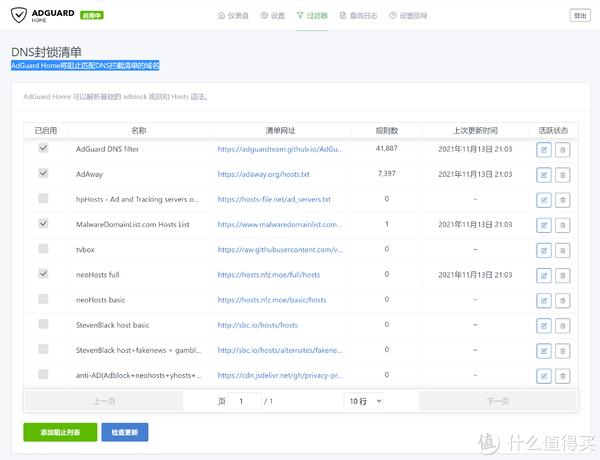Uncheck the AdAway list

43,173
